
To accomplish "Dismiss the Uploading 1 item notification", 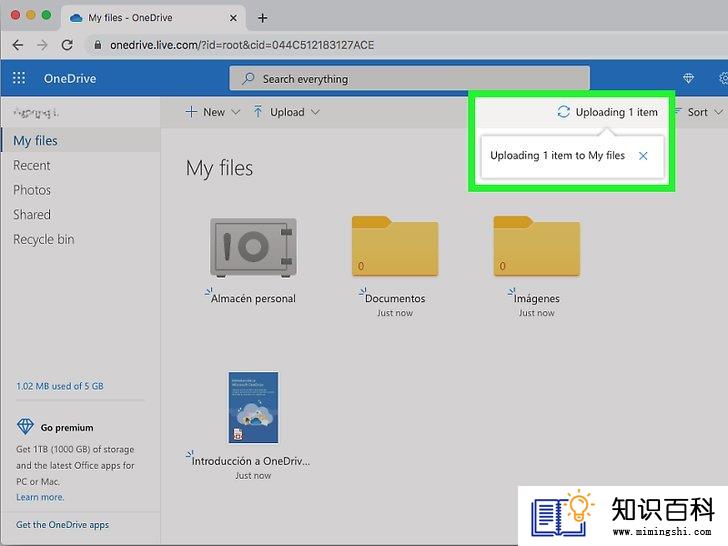I will tap(643, 156).
